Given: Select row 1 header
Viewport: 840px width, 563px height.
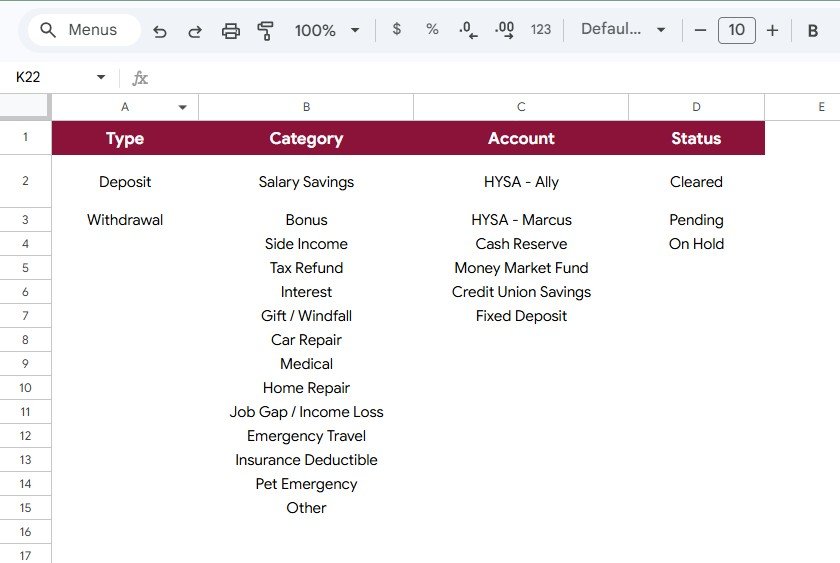Looking at the screenshot, I should (x=25, y=138).
